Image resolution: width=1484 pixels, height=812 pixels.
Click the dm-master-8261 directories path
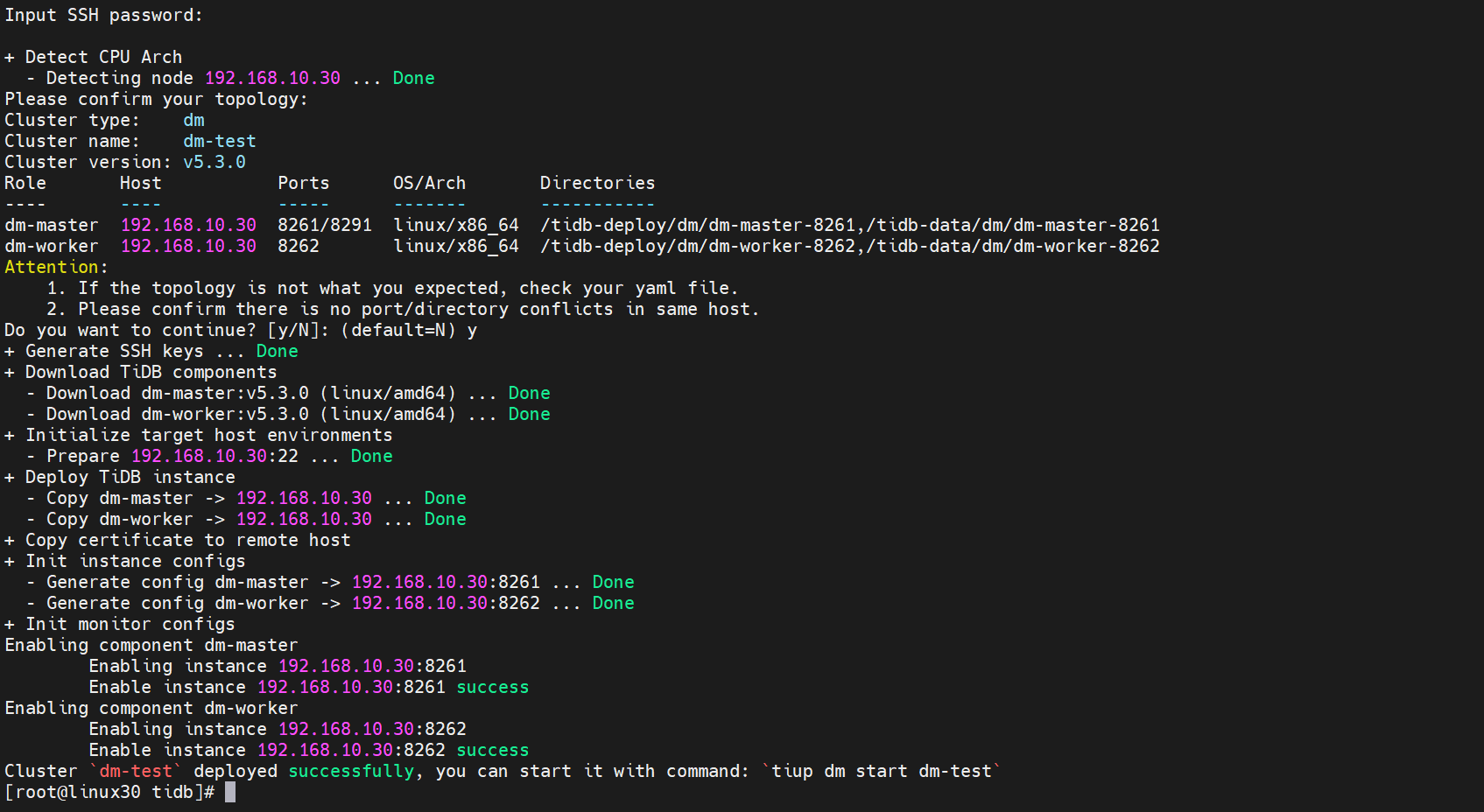pos(850,225)
